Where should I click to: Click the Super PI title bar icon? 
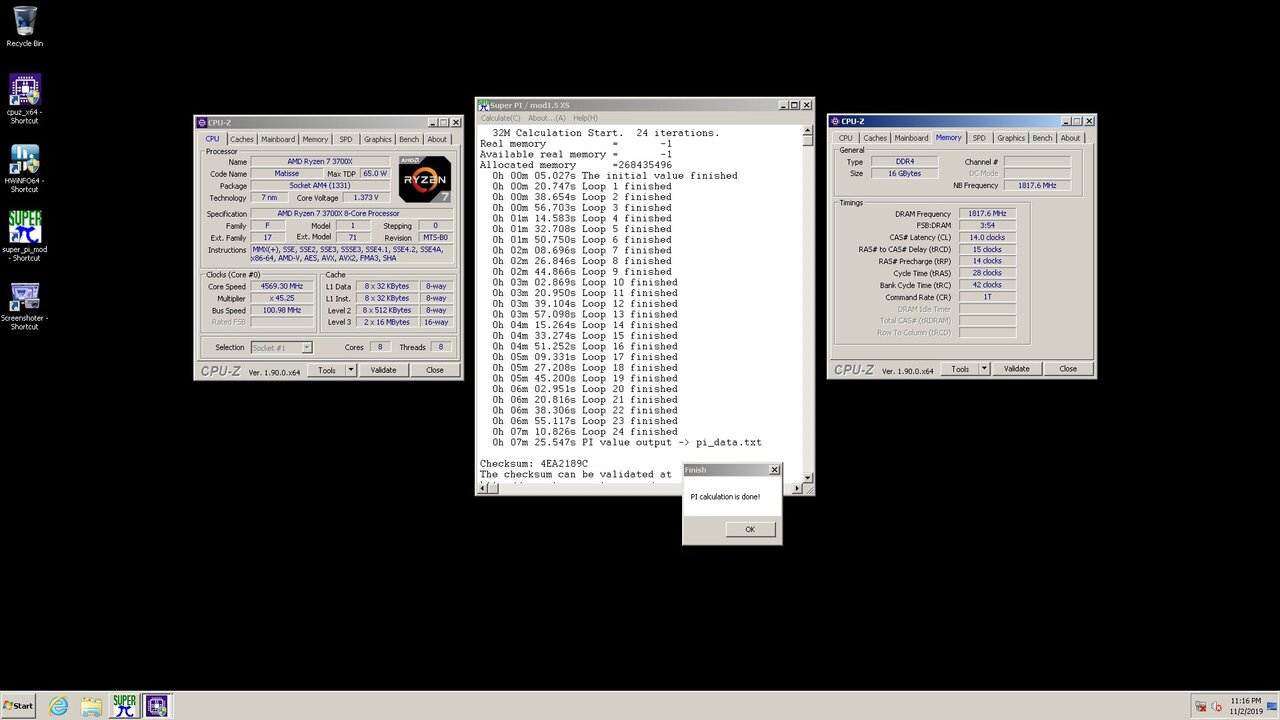[484, 105]
